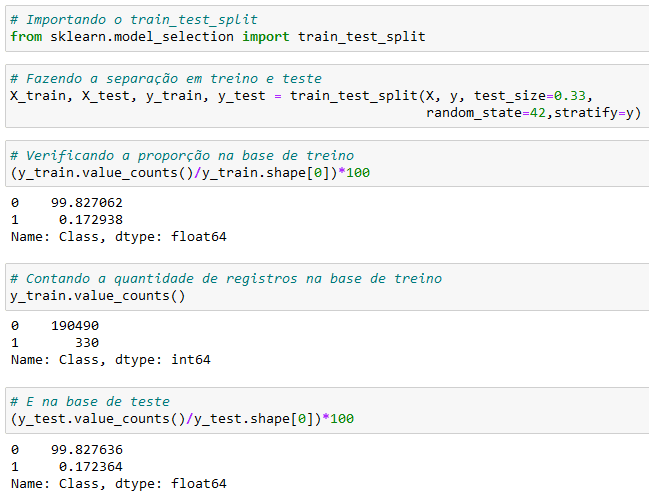Place cursor at random_state=42 argument
This screenshot has width=649, height=499.
click(x=486, y=113)
